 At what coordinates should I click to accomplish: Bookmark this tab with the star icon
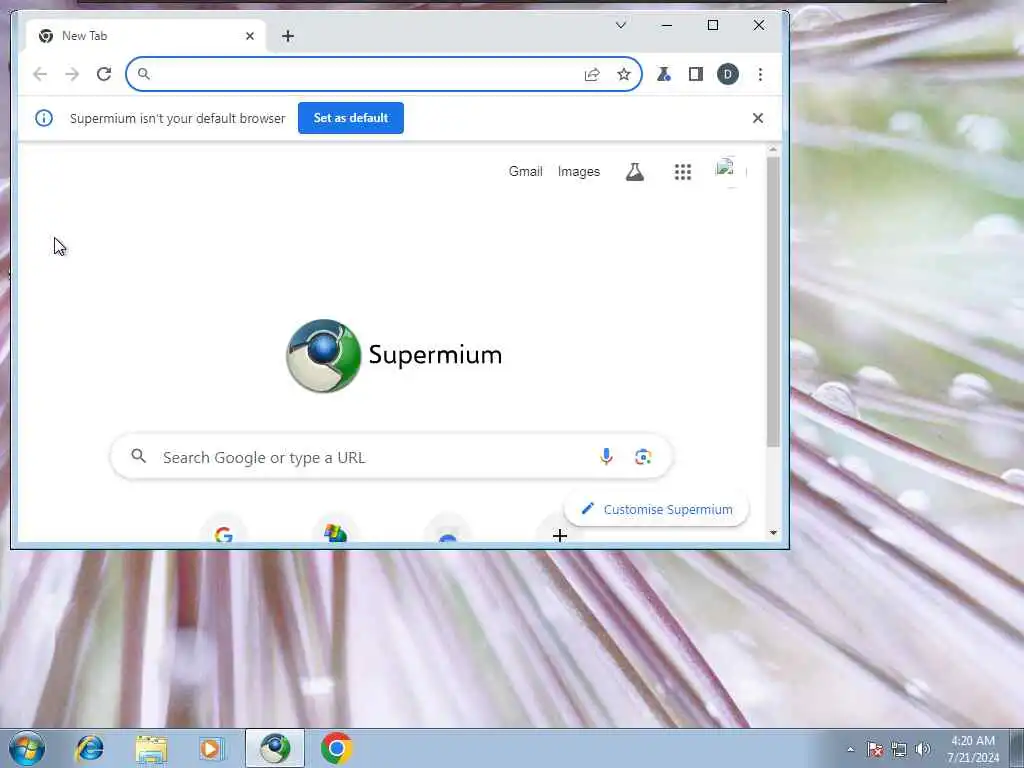(x=624, y=74)
